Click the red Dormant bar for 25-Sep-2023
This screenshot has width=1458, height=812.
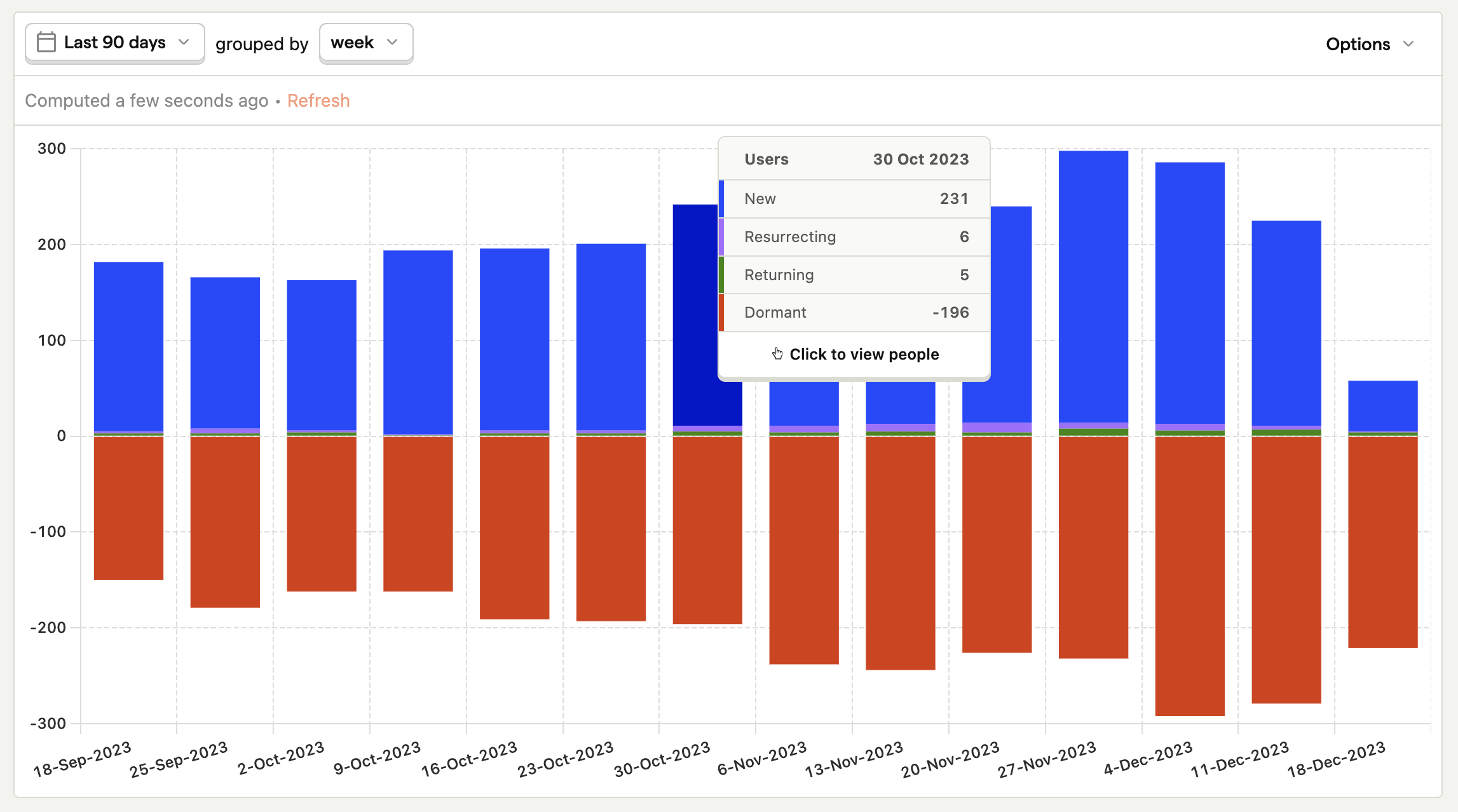(225, 522)
